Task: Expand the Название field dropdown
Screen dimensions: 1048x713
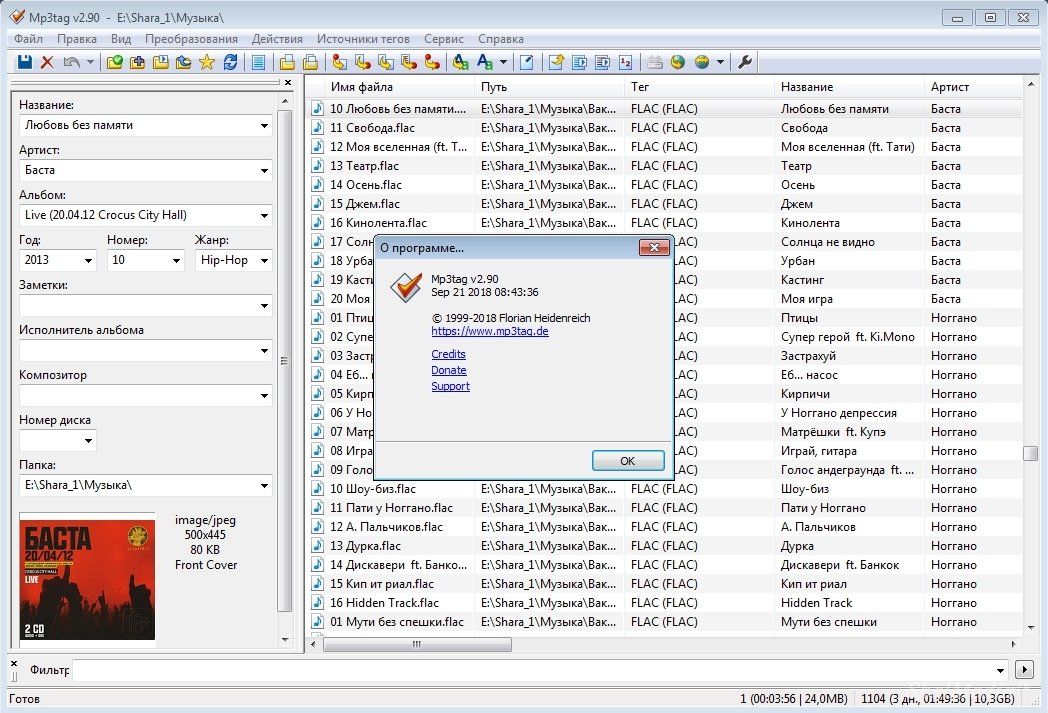Action: 264,126
